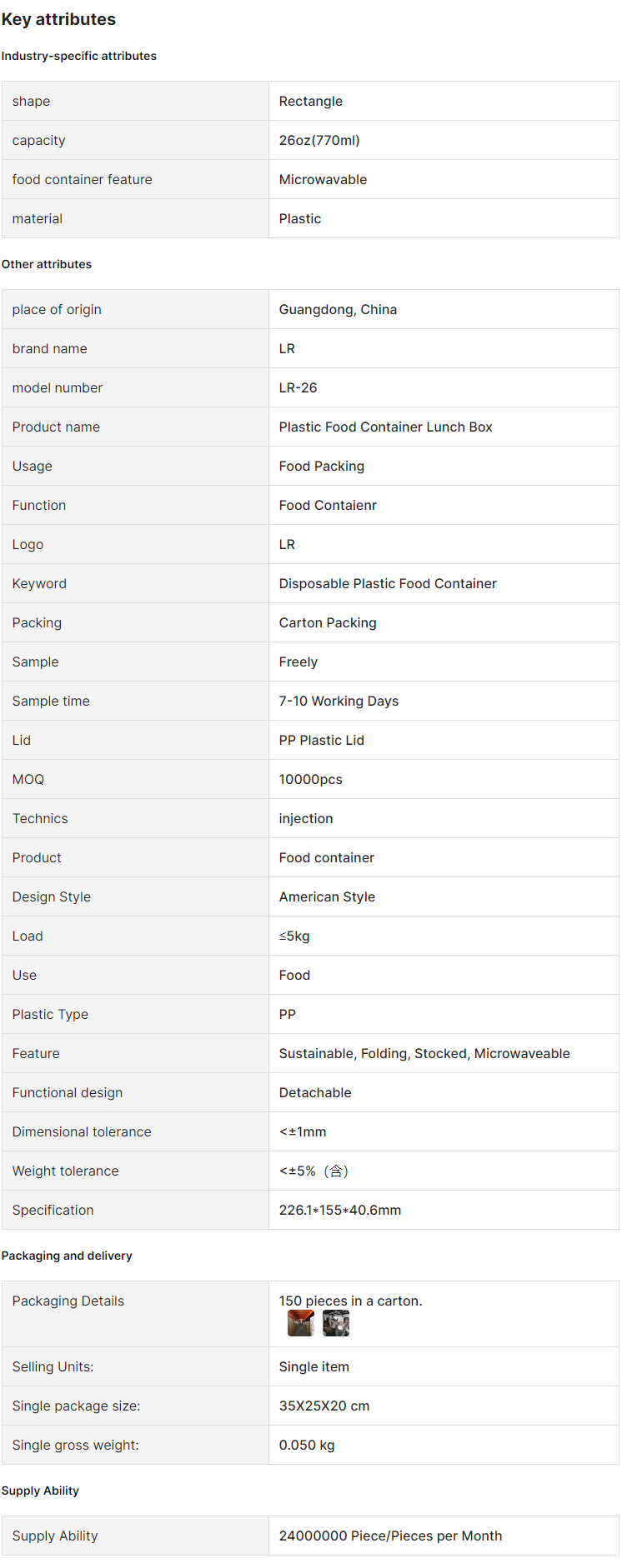Image resolution: width=622 pixels, height=1568 pixels.
Task: Click the 226.1*155*40.6mm specification value
Action: pyautogui.click(x=340, y=1210)
